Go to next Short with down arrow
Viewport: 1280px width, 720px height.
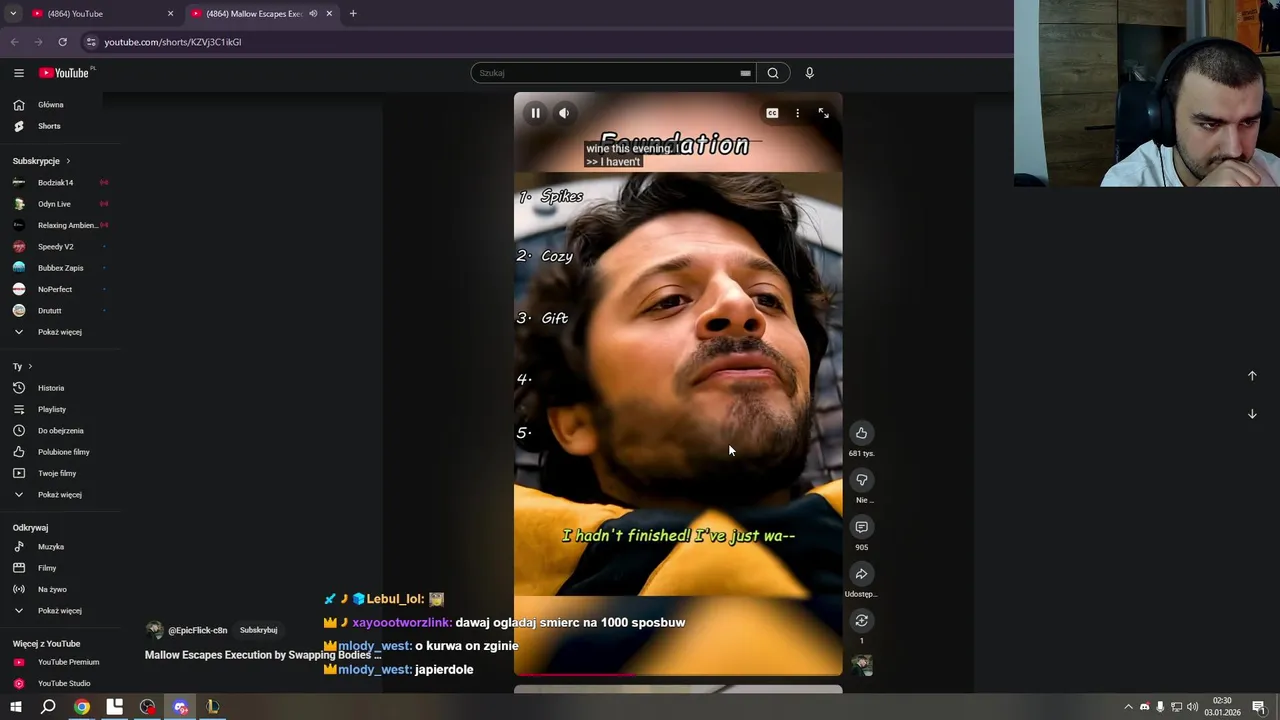tap(1252, 414)
